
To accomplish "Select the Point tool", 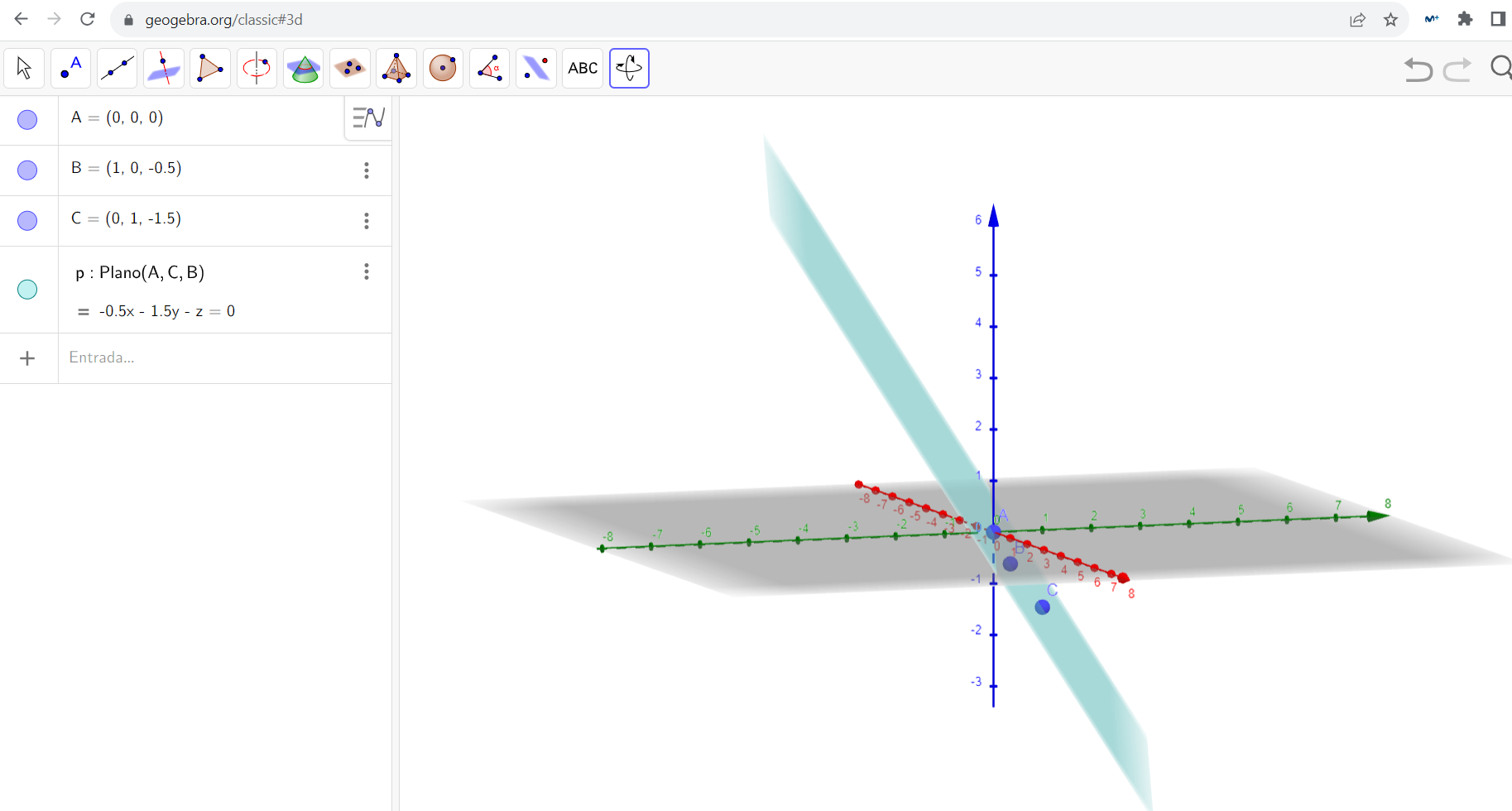I will point(70,68).
